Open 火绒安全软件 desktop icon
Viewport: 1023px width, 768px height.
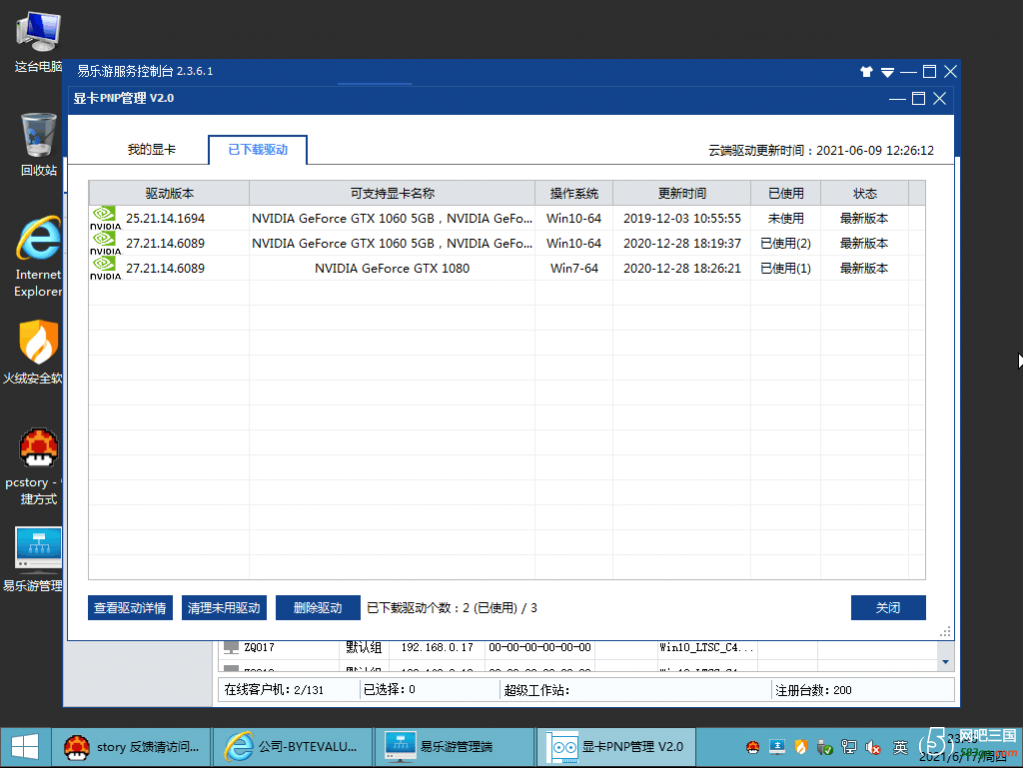[34, 352]
